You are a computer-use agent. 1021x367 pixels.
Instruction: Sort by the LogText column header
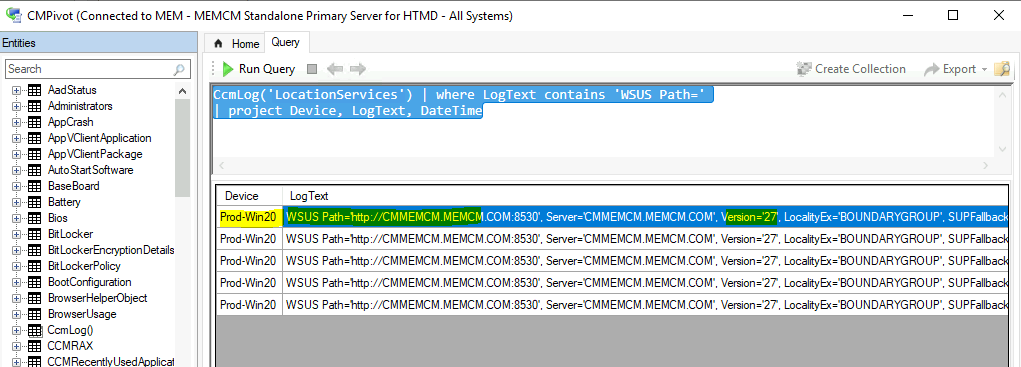[645, 196]
